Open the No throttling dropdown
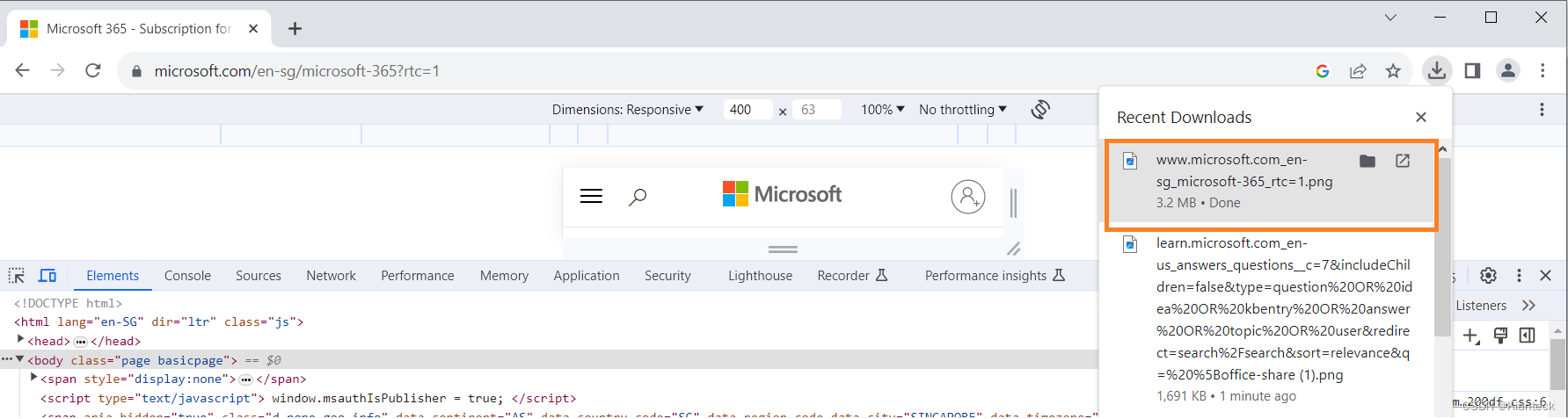 pyautogui.click(x=963, y=110)
